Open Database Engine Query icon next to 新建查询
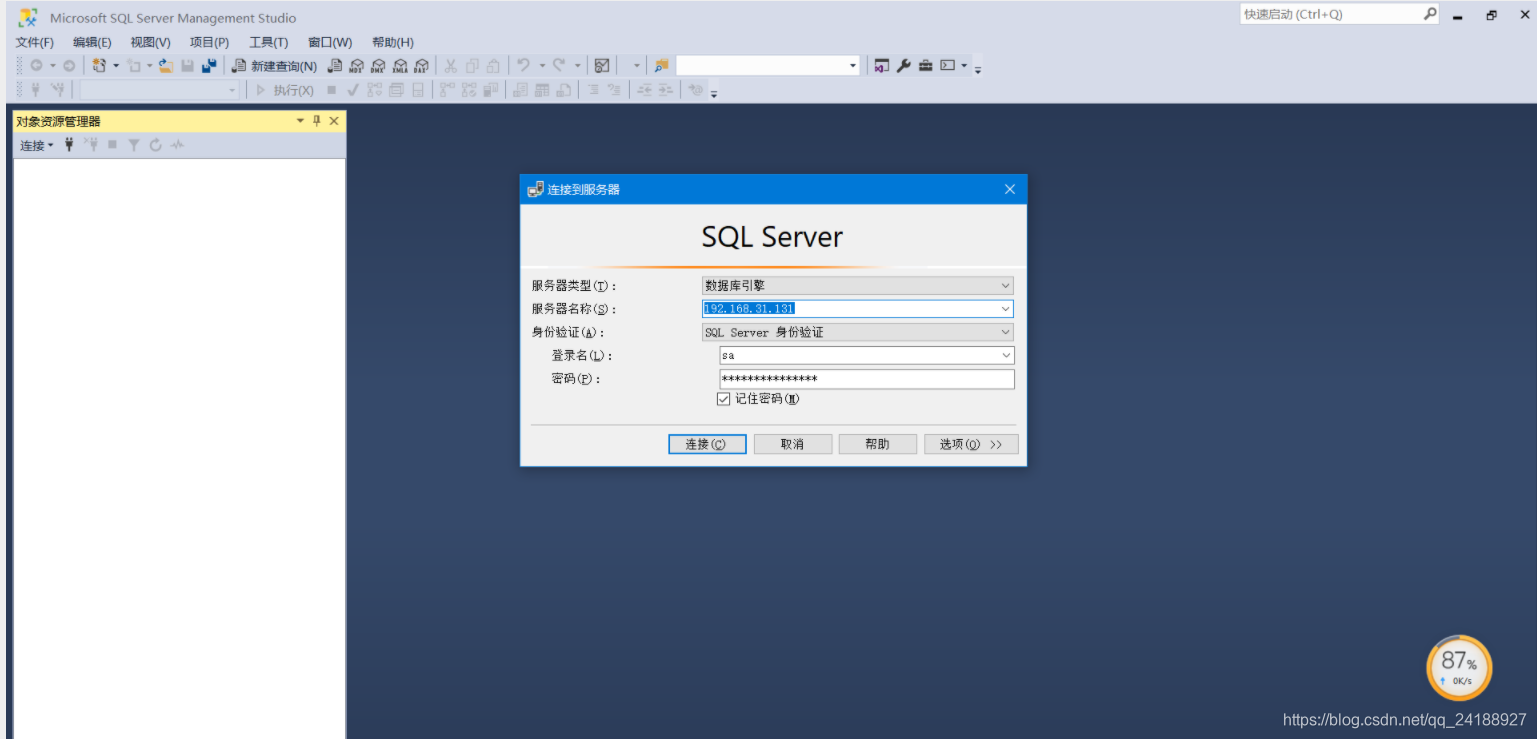1537x739 pixels. click(x=335, y=66)
